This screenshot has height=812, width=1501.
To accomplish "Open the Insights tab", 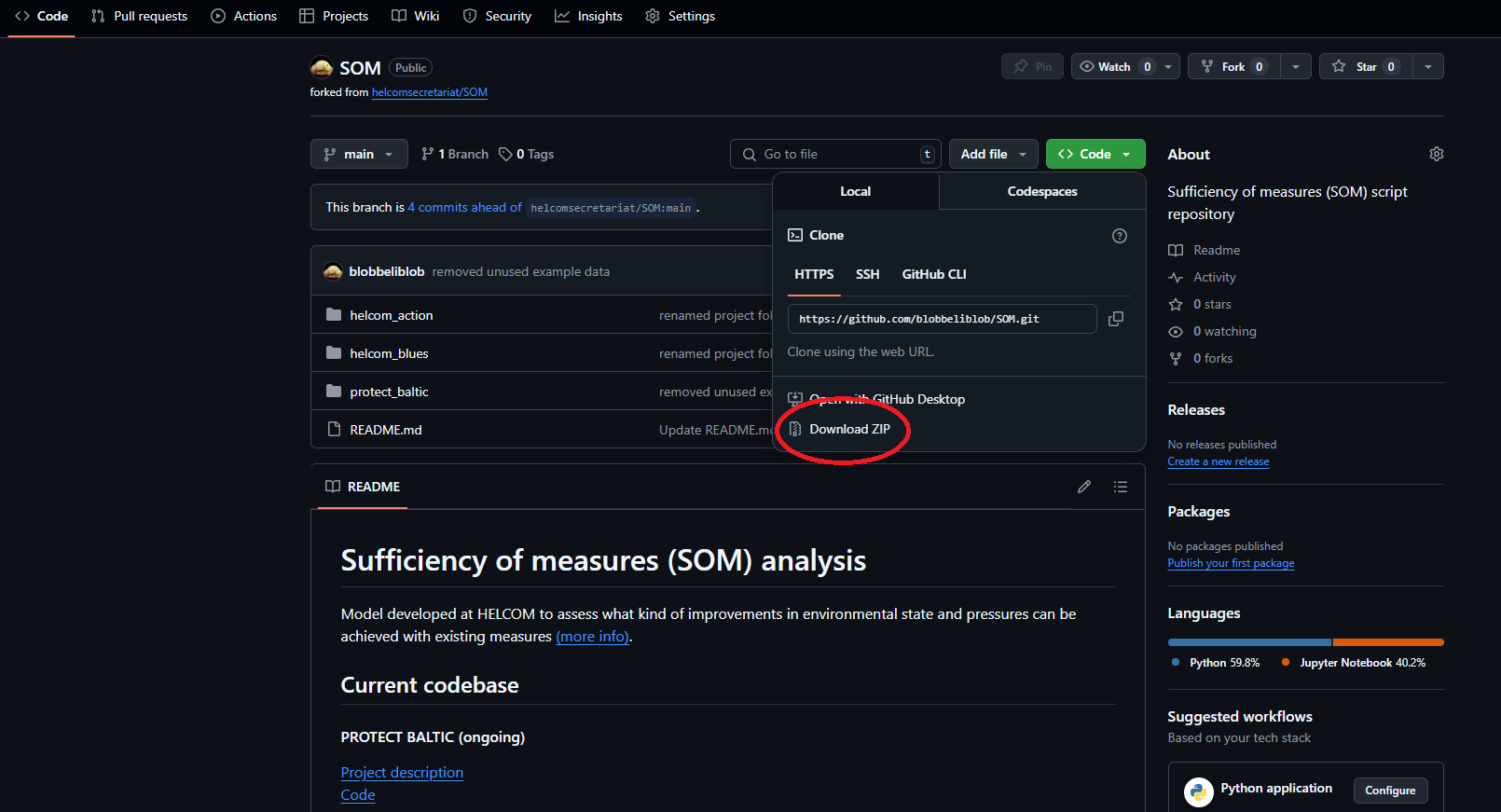I will [x=588, y=16].
